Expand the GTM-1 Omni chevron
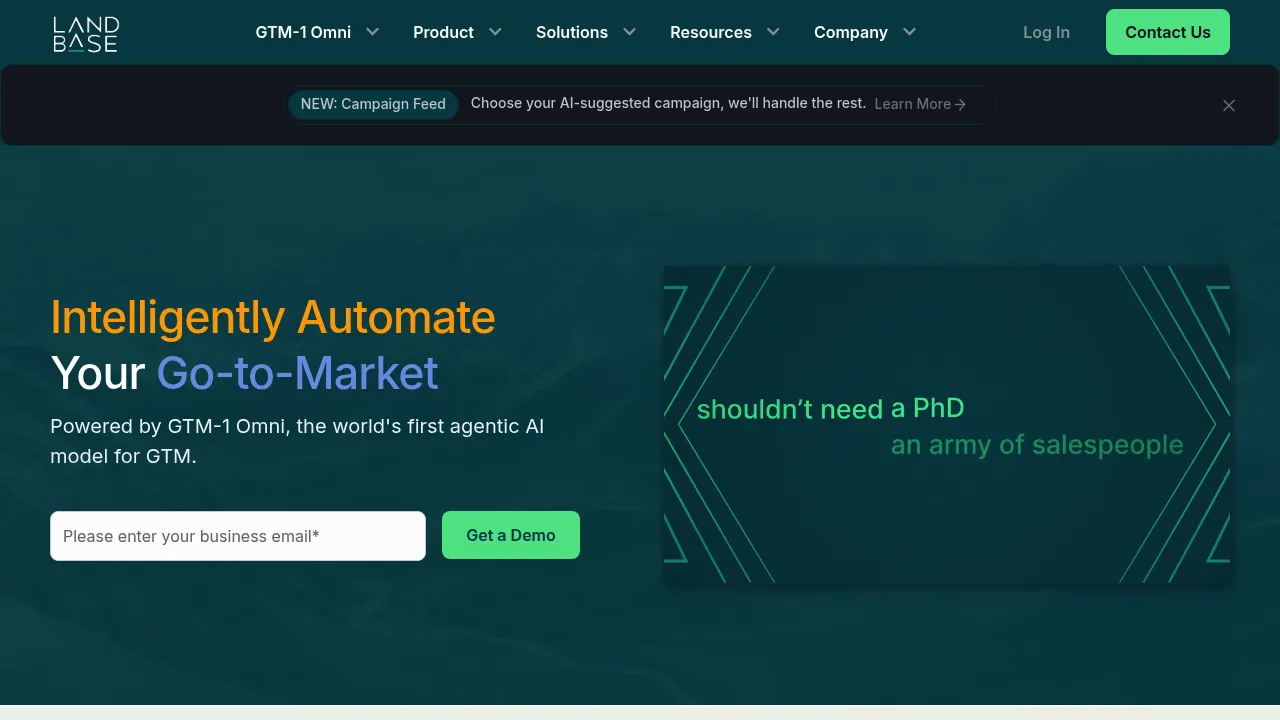 pyautogui.click(x=372, y=32)
